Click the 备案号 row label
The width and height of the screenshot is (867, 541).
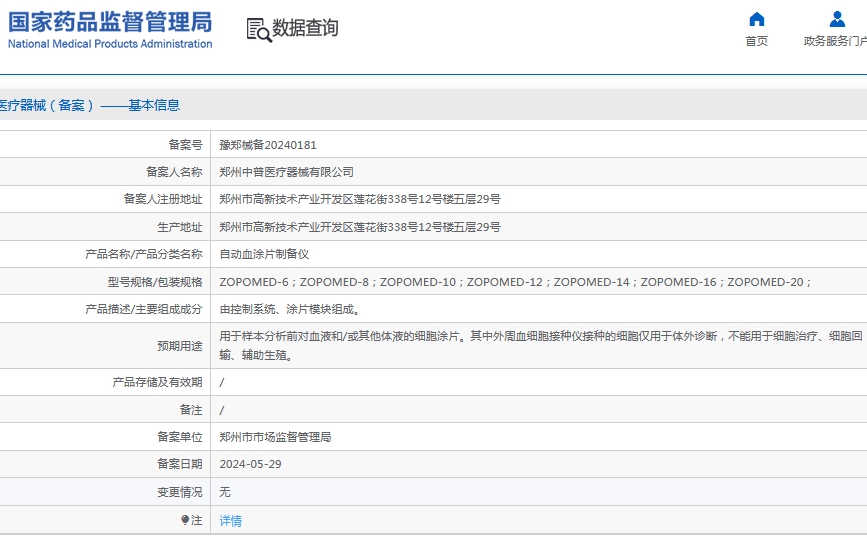click(x=185, y=145)
